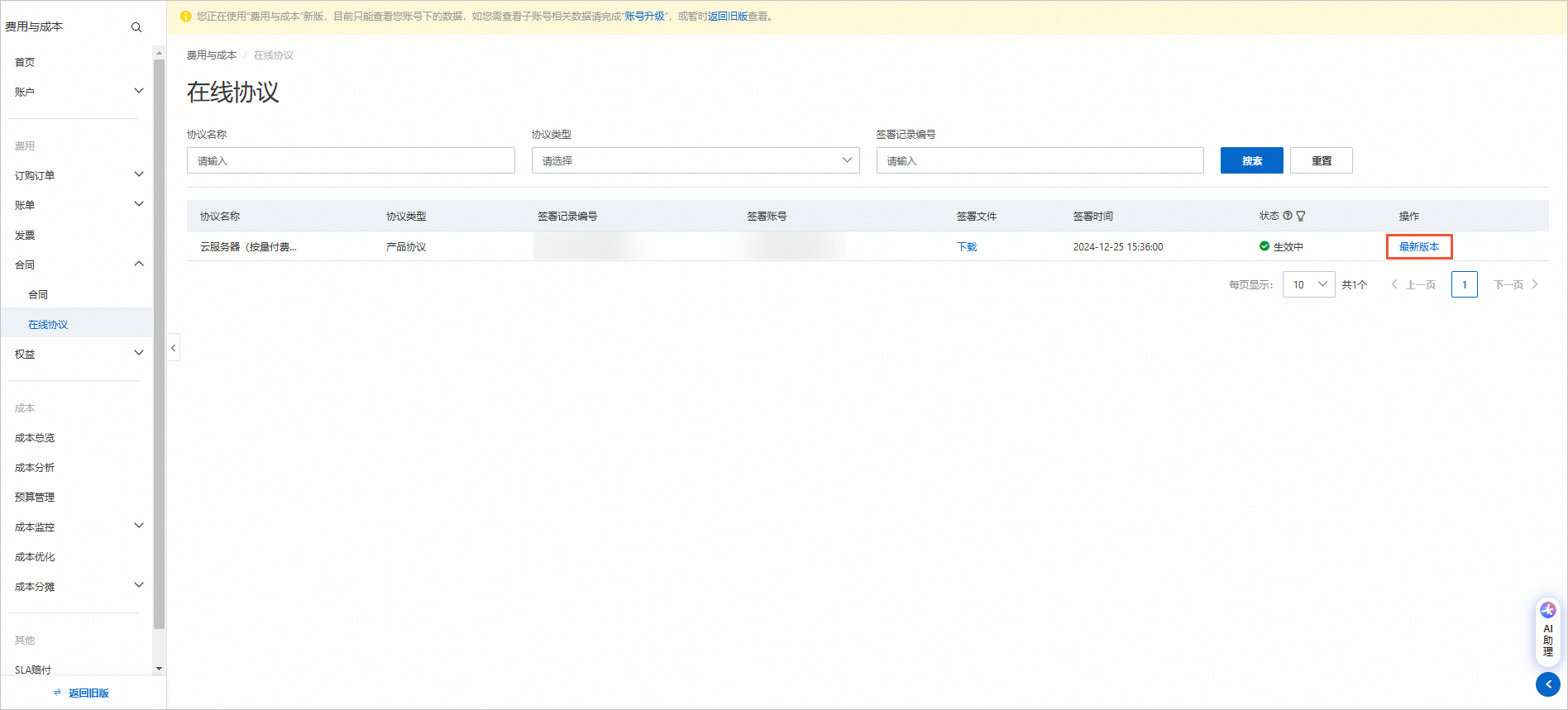Click the 签署时间 column header

coord(1092,216)
